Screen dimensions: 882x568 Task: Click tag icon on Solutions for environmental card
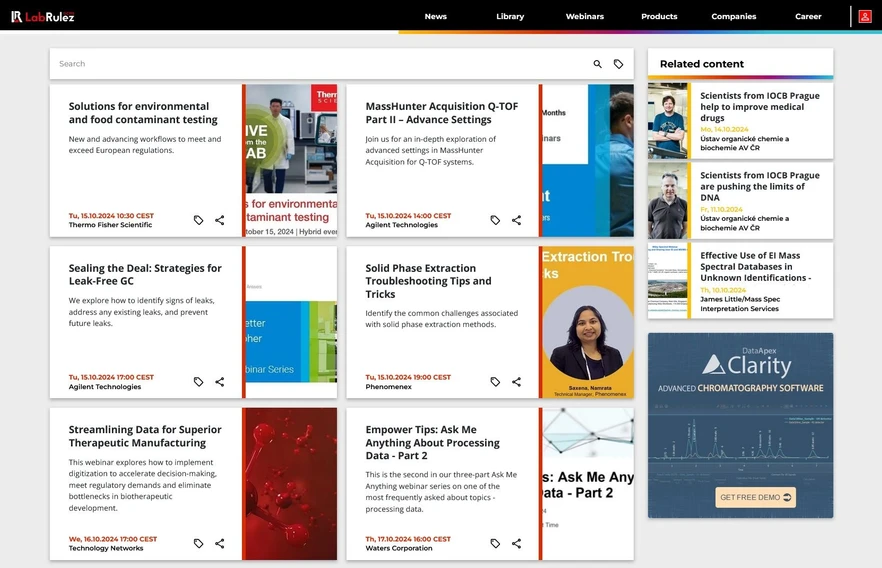pyautogui.click(x=199, y=220)
